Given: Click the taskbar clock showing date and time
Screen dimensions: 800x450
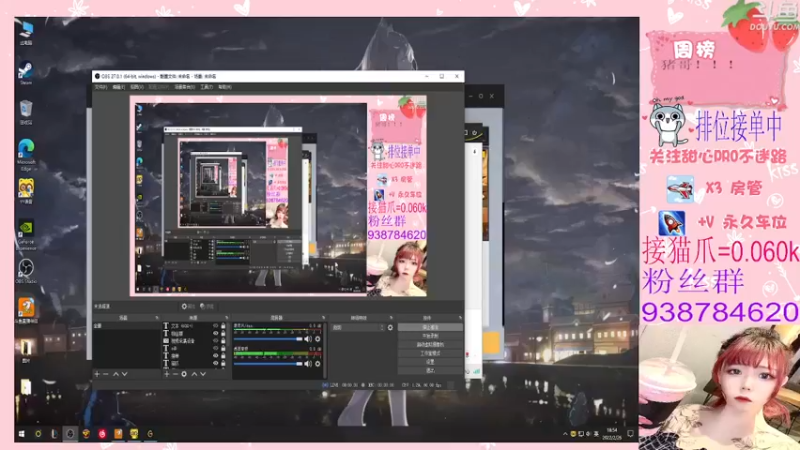Looking at the screenshot, I should click(612, 434).
